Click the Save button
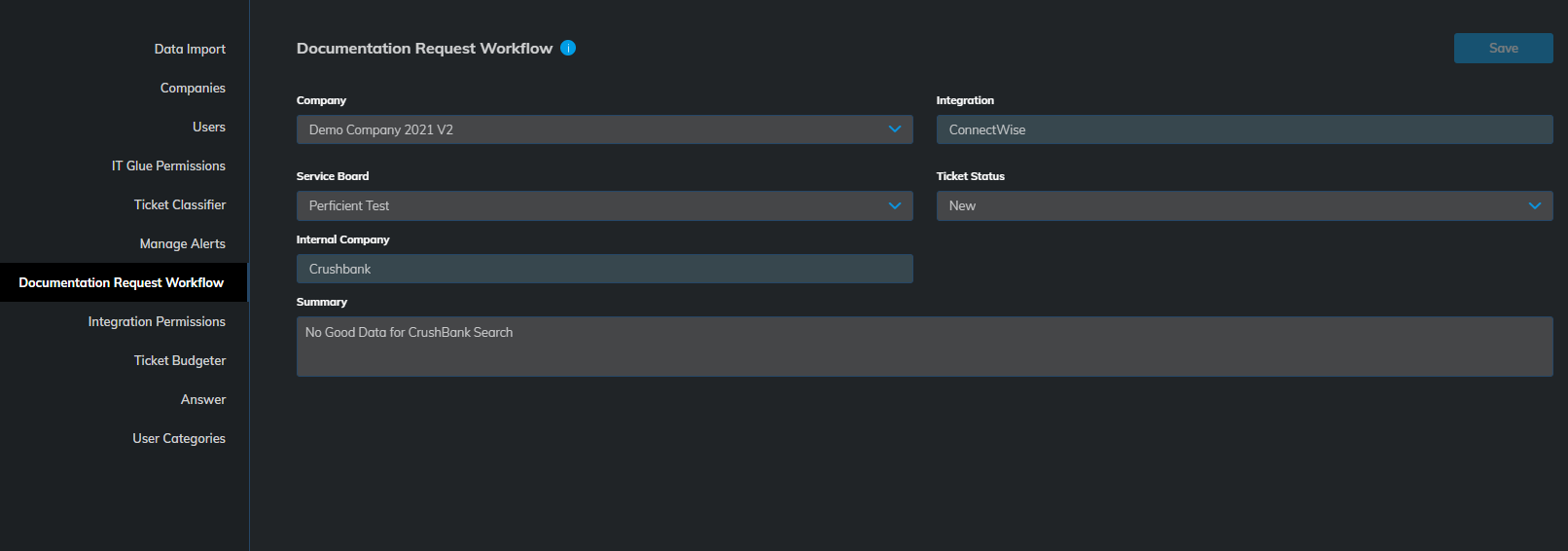Image resolution: width=1568 pixels, height=551 pixels. [1503, 48]
